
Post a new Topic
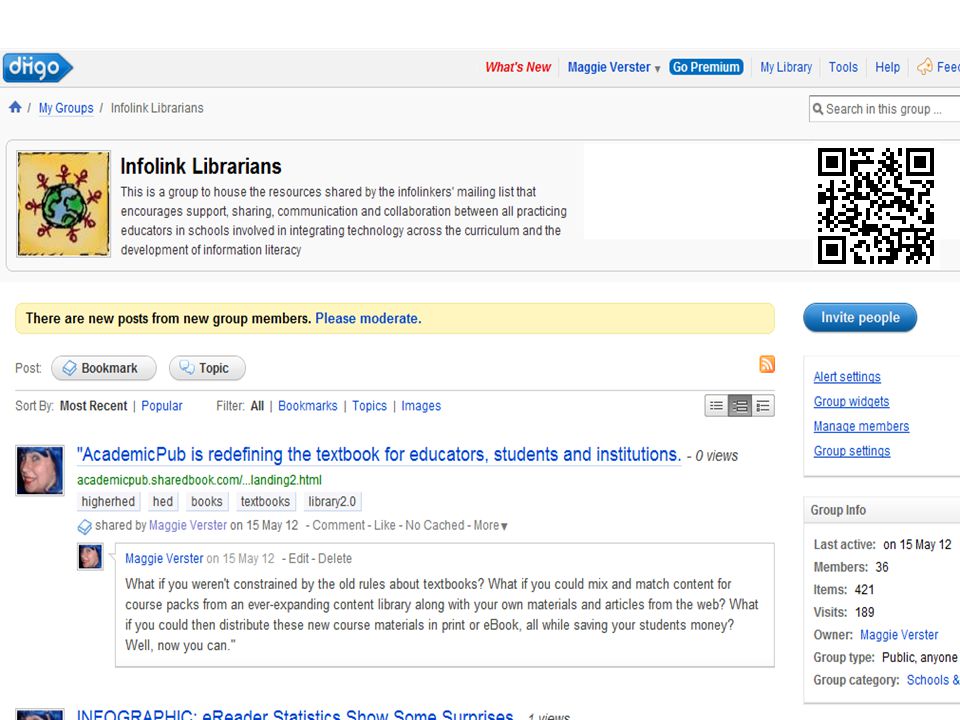coord(207,368)
